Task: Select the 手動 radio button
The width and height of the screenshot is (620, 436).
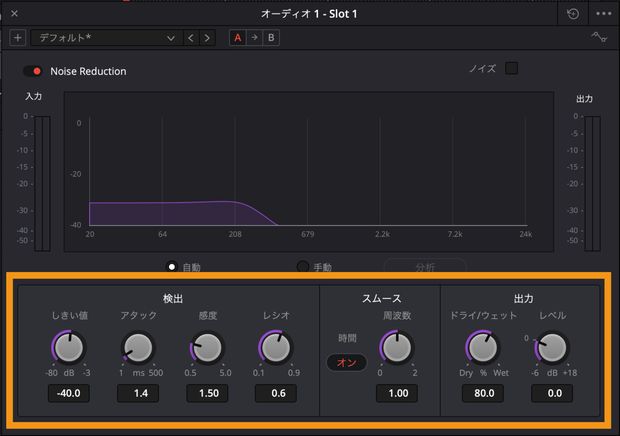Action: [302, 266]
